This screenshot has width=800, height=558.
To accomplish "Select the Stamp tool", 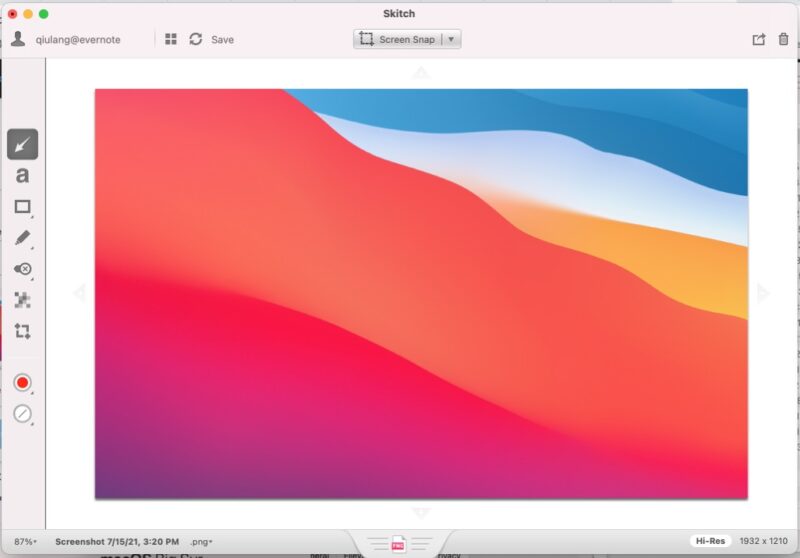I will [22, 269].
